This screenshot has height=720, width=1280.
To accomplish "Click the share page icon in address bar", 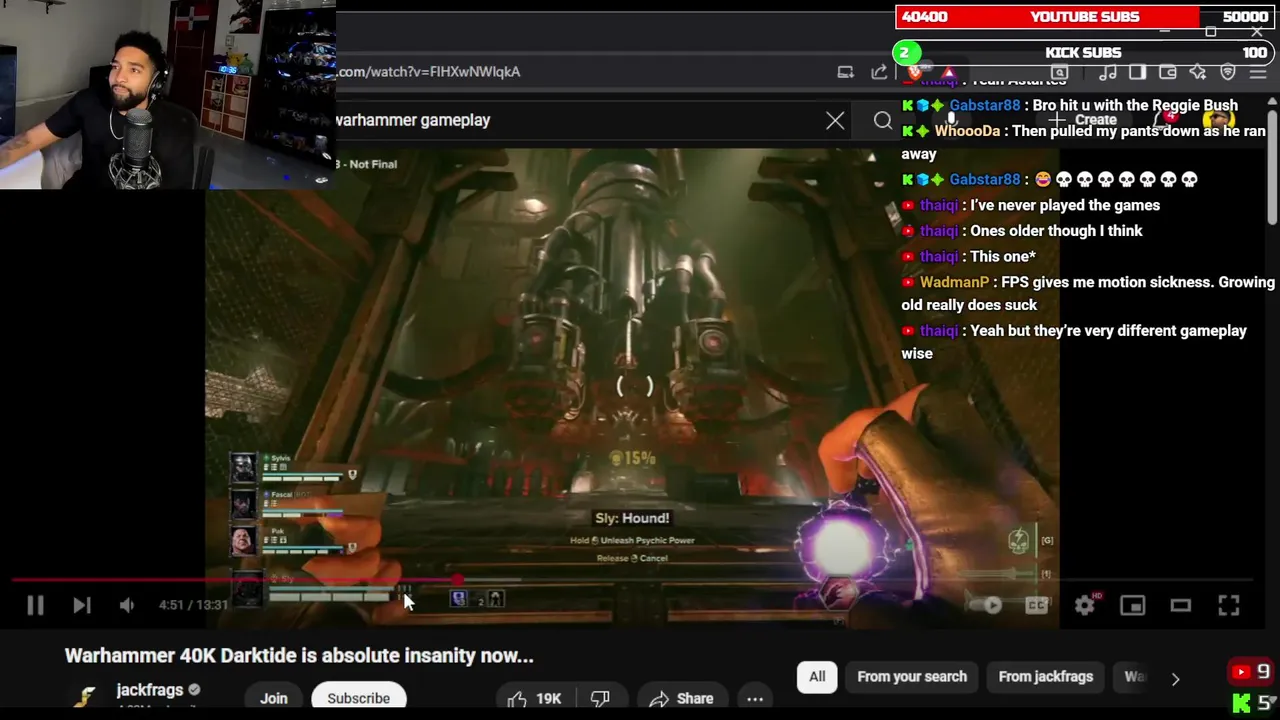I will [879, 72].
